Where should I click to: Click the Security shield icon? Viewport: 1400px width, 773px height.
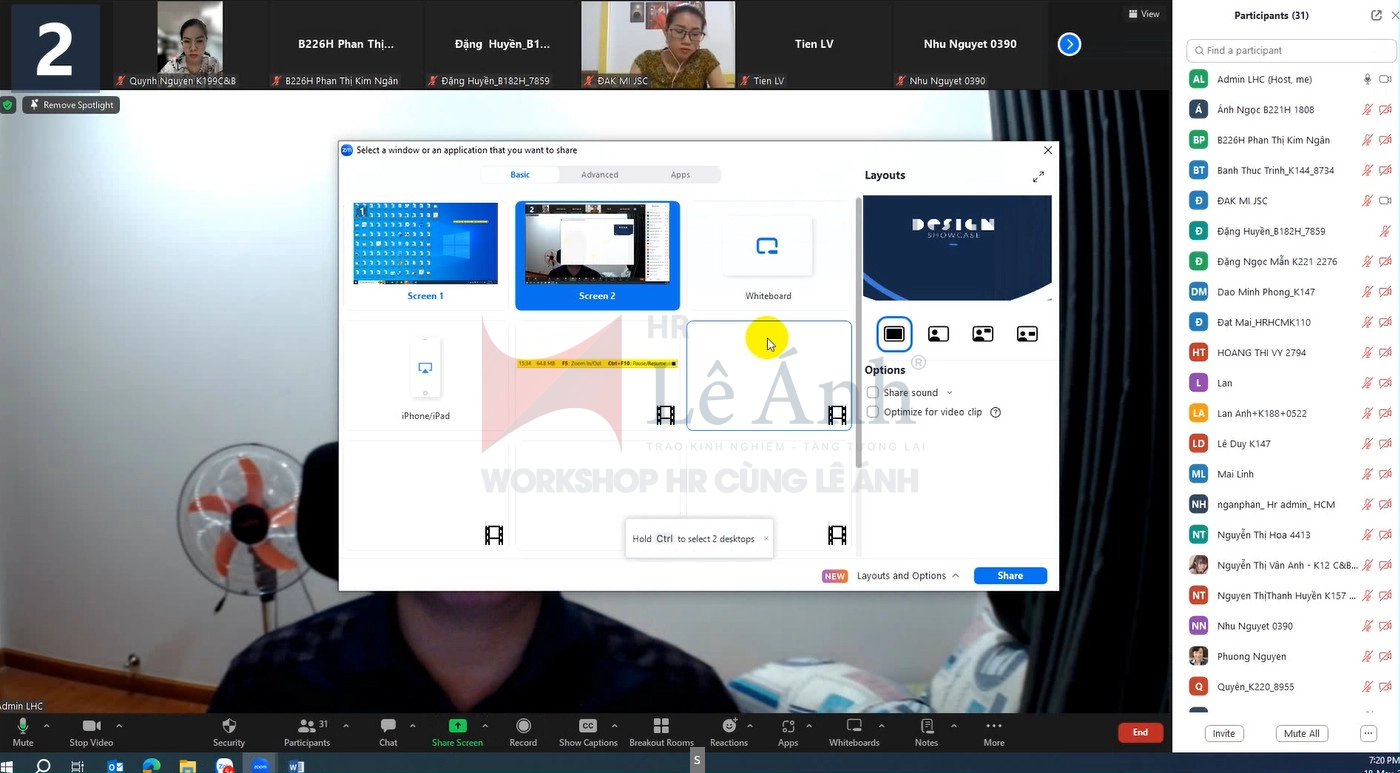[x=229, y=726]
